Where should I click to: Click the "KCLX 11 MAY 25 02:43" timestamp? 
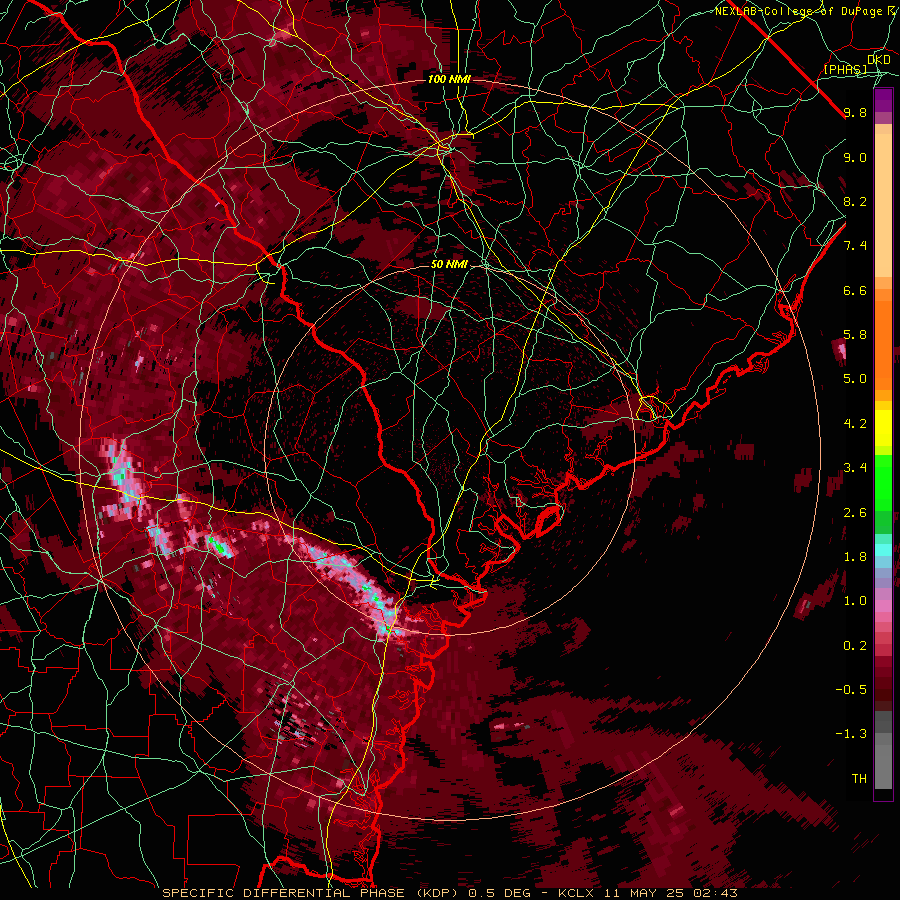click(x=647, y=893)
